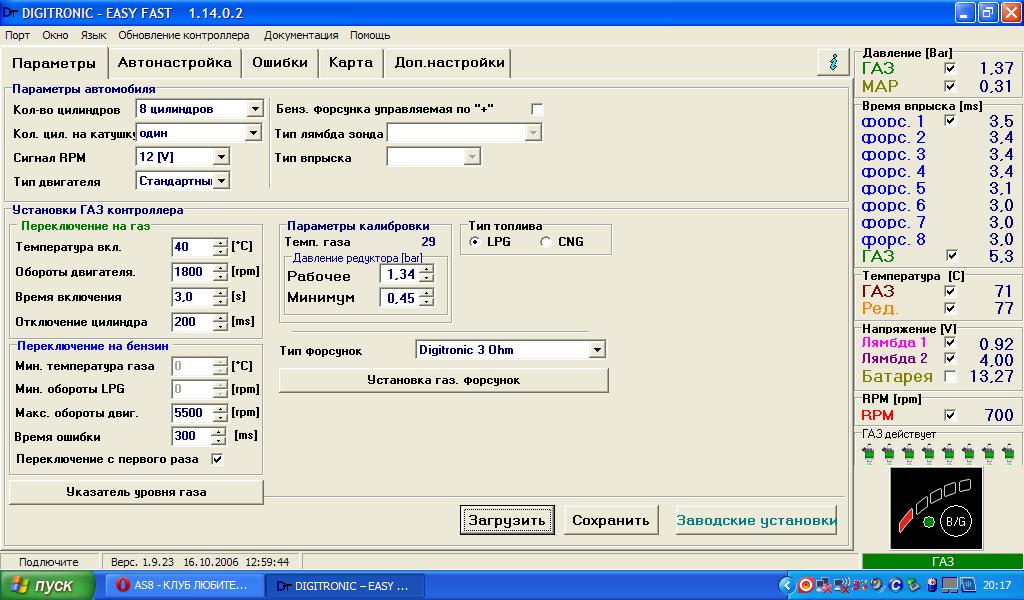Image resolution: width=1024 pixels, height=600 pixels.
Task: Open the Документация menu
Action: pyautogui.click(x=300, y=35)
